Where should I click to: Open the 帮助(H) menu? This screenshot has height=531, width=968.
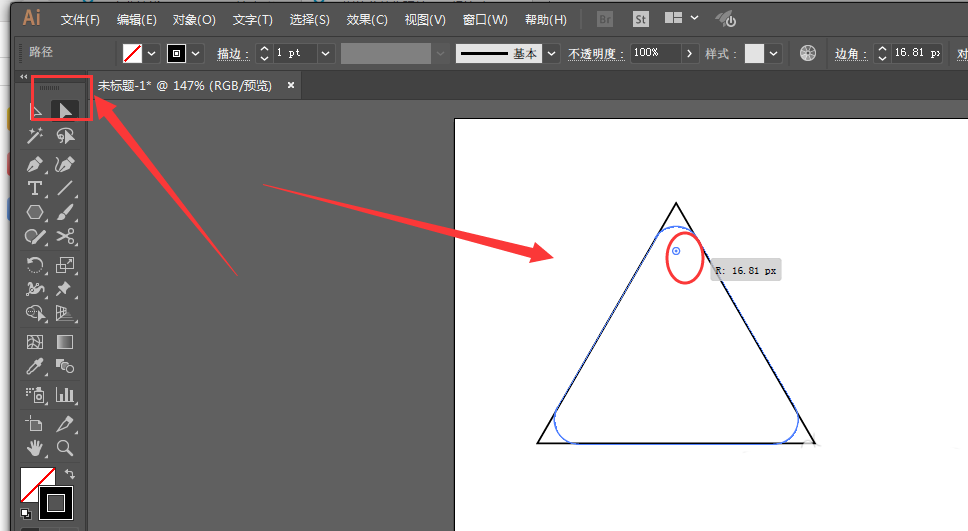click(546, 20)
